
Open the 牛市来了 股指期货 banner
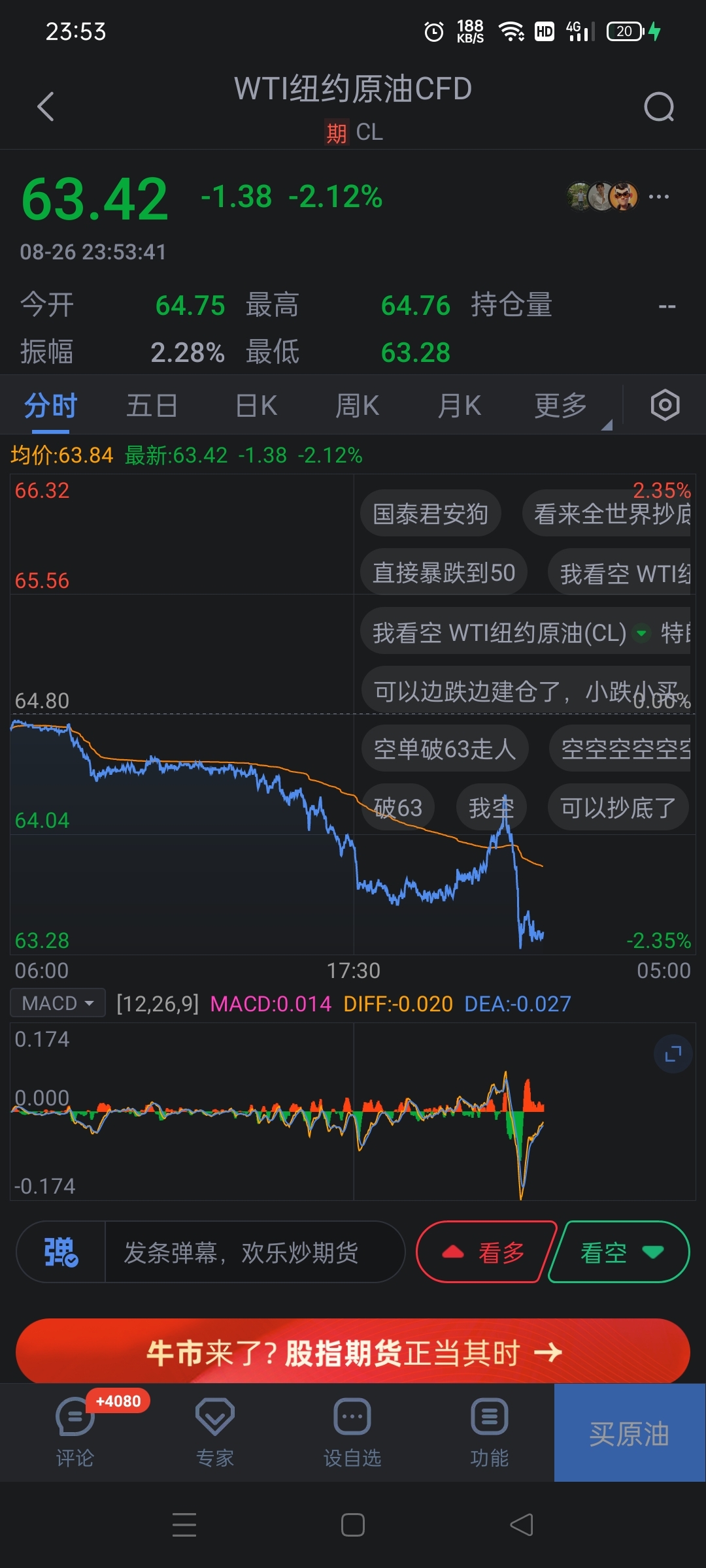(353, 1351)
